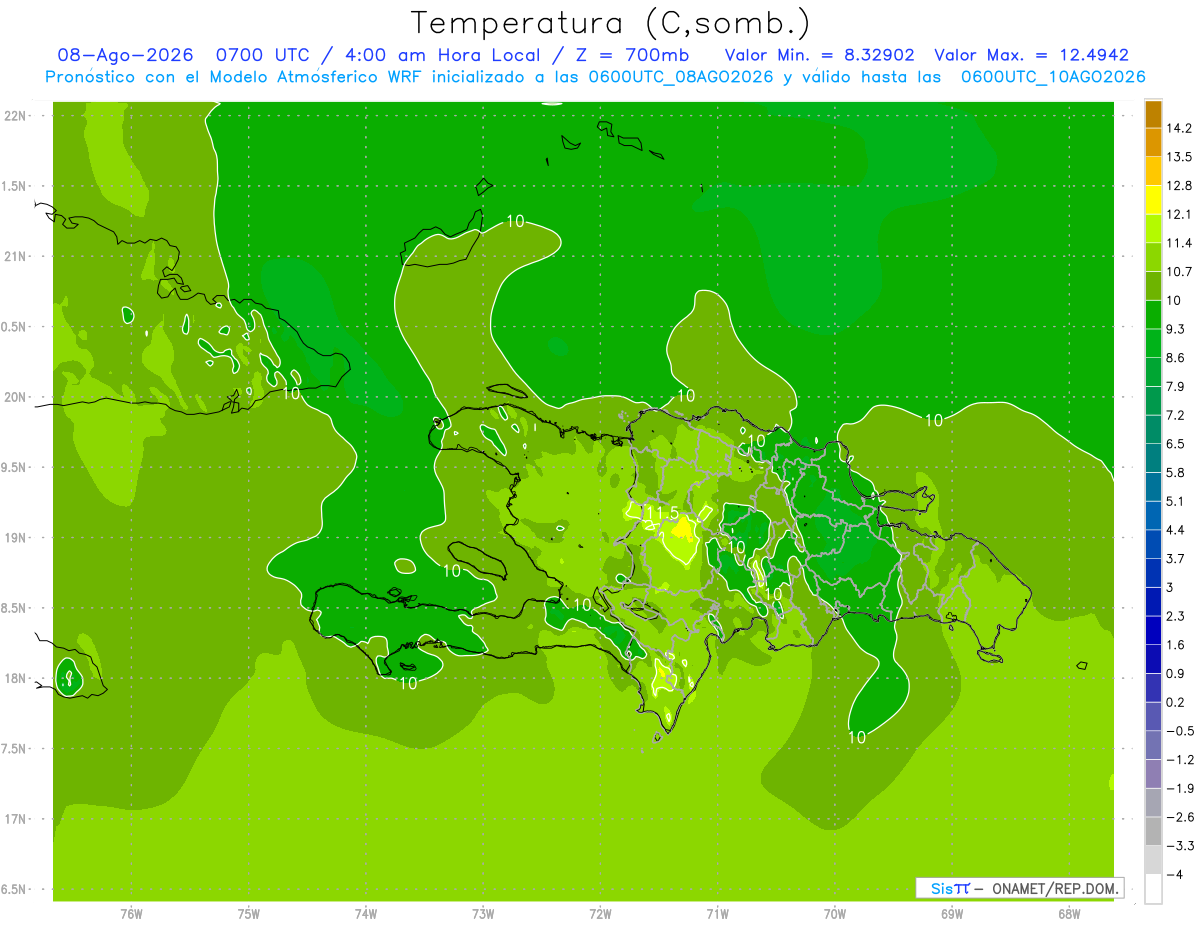Click the "12.8" colorbar value
This screenshot has width=1200, height=927.
pyautogui.click(x=1181, y=185)
